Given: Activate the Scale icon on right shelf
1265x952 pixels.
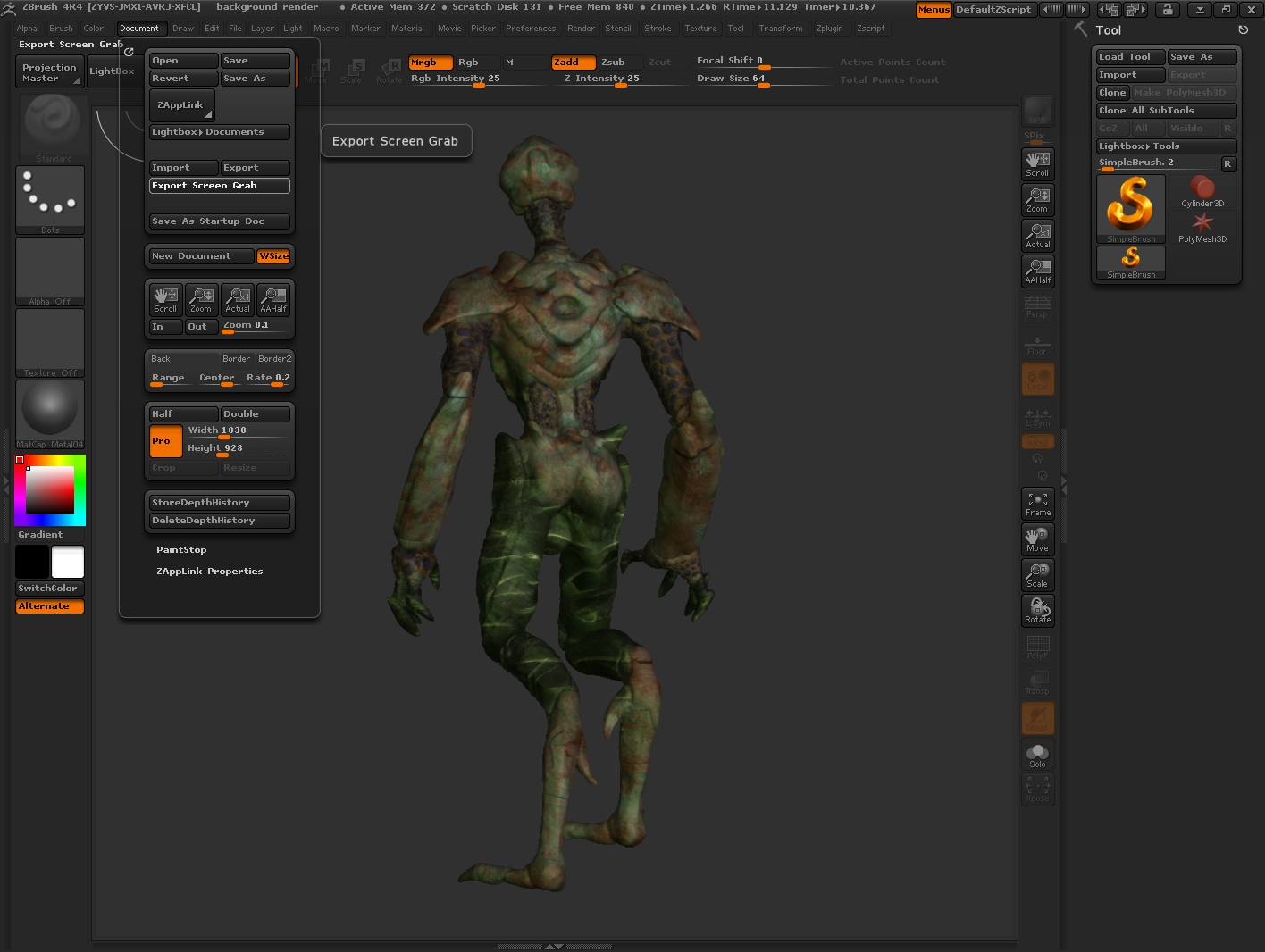Looking at the screenshot, I should coord(1037,574).
